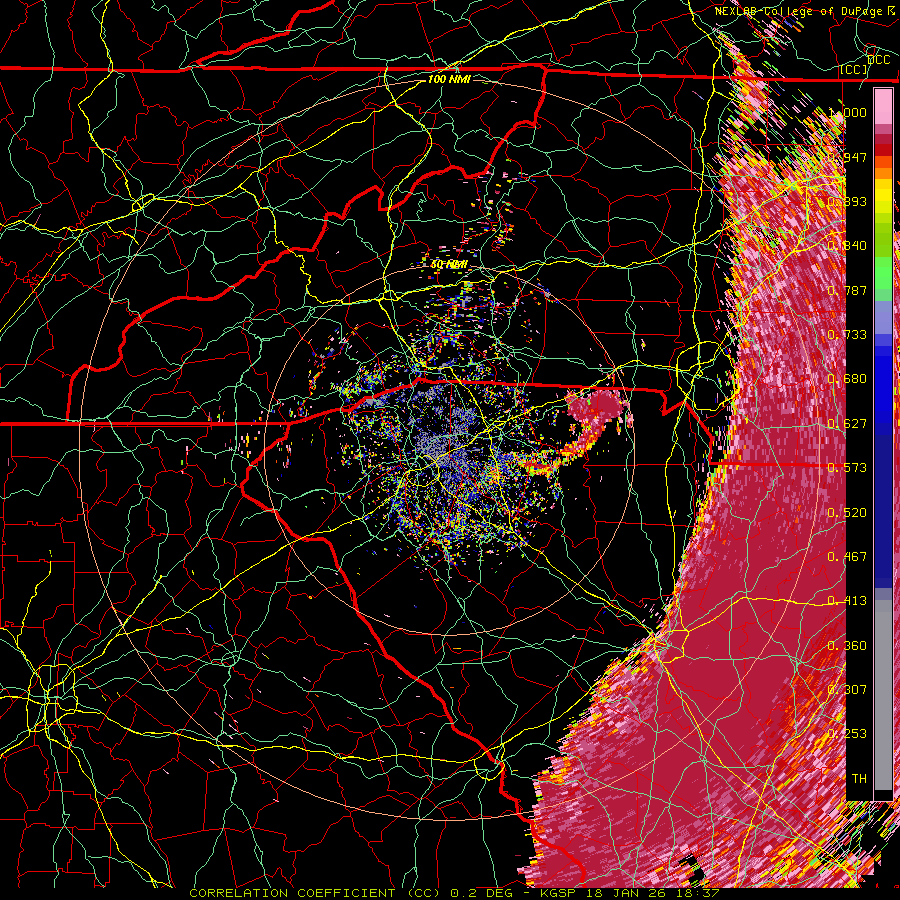Click the 0.413 legend value

coord(848,601)
